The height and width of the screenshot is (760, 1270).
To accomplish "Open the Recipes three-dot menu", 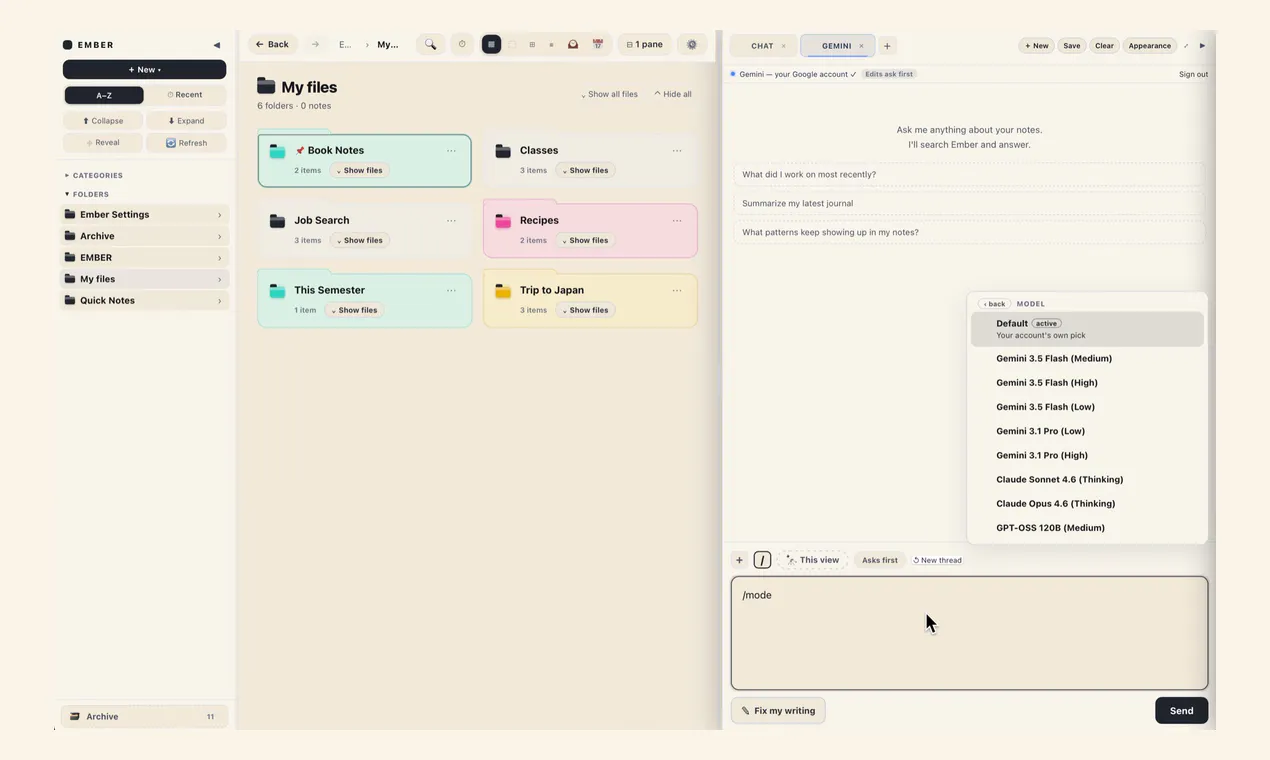I will (678, 221).
